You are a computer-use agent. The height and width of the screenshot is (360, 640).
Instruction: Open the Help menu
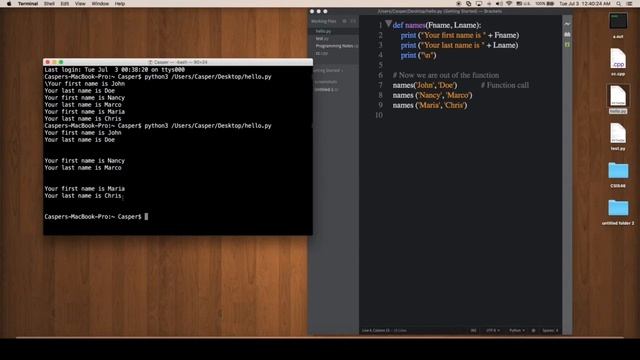(120, 4)
